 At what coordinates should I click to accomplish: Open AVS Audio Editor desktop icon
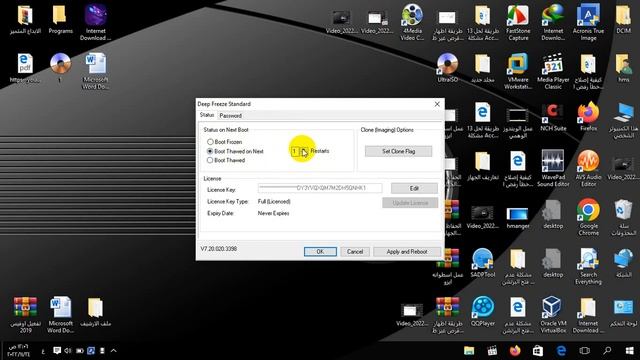tap(588, 169)
